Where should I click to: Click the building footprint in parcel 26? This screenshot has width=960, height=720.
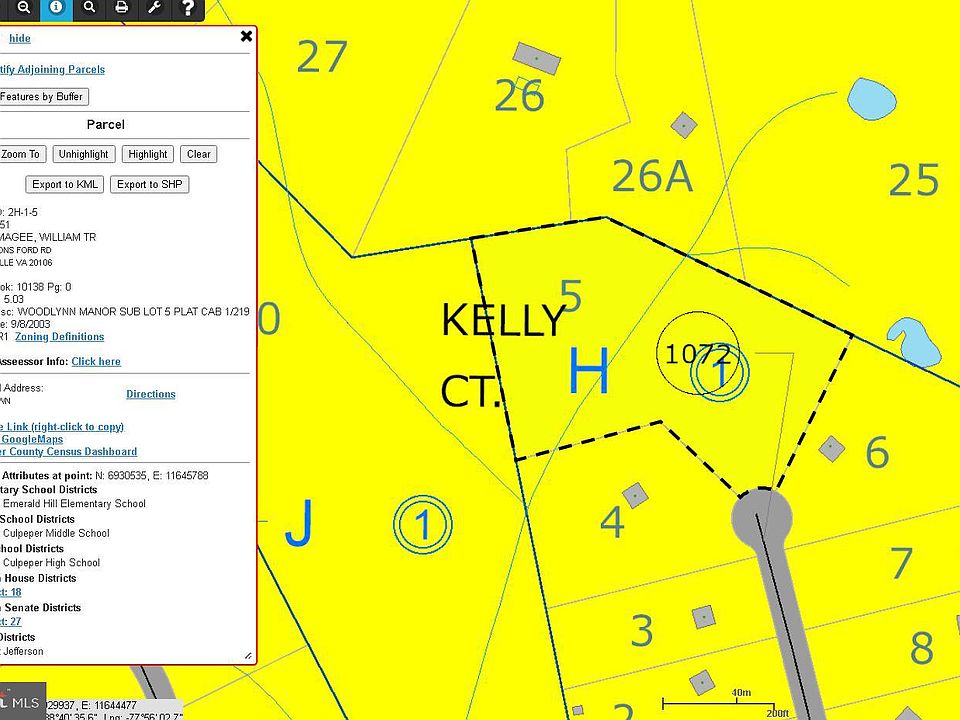[536, 58]
